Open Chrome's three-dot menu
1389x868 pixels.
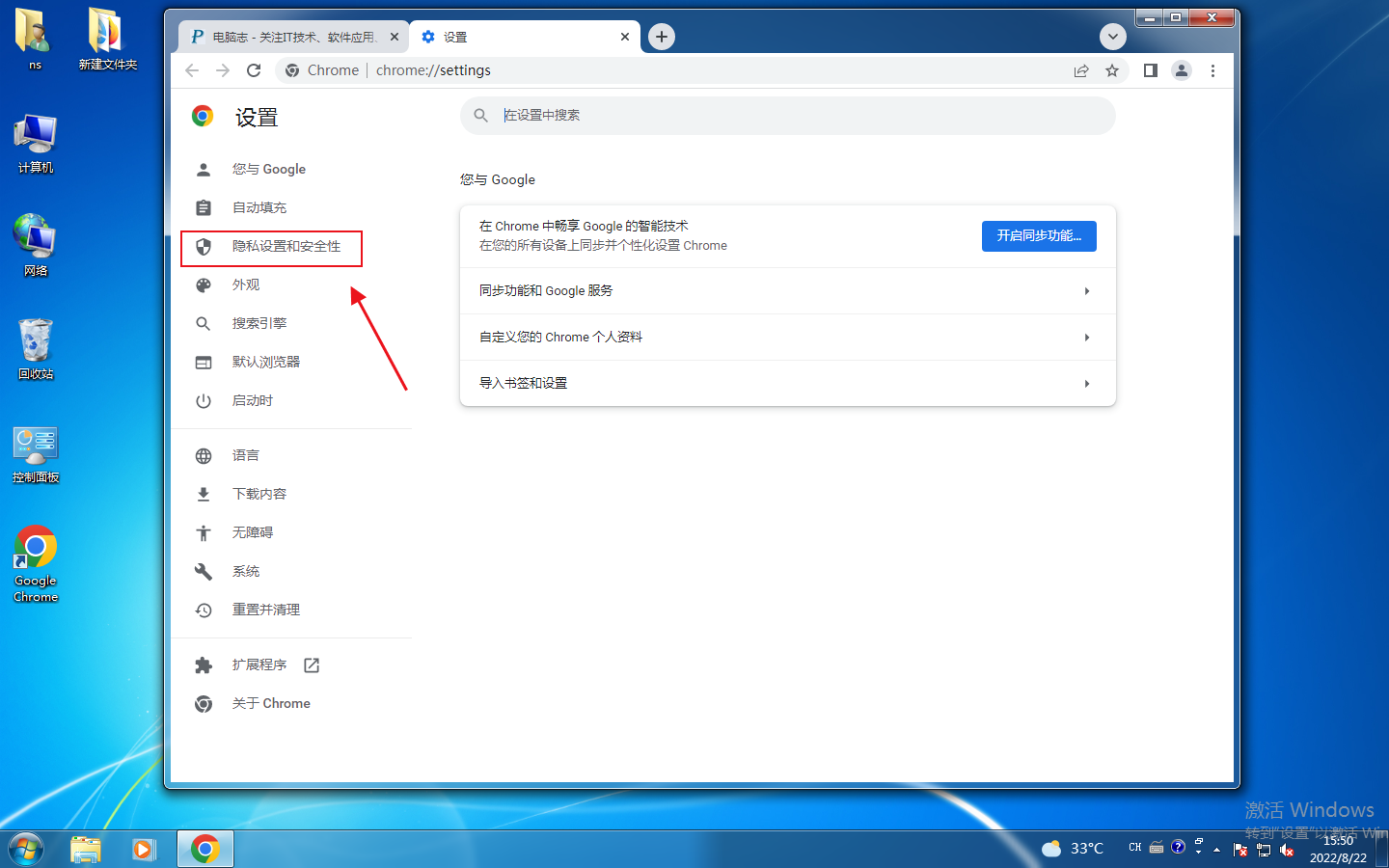point(1212,70)
